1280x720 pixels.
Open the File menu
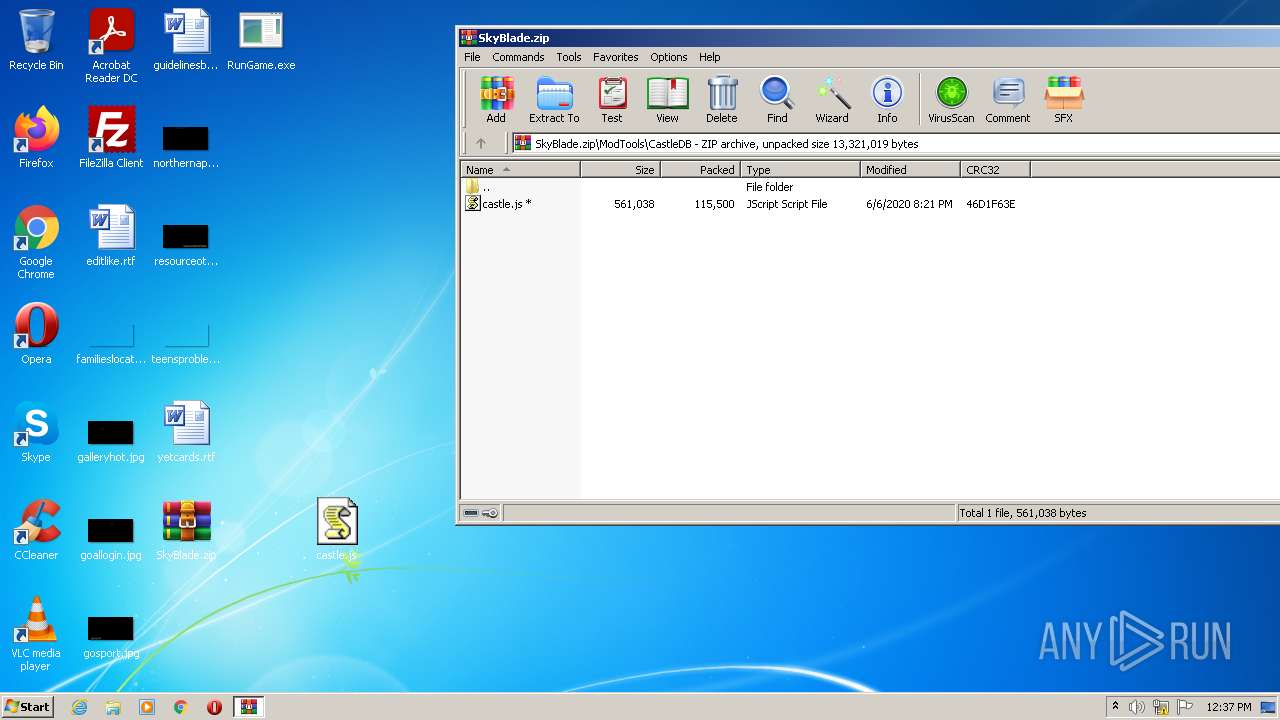pos(472,57)
